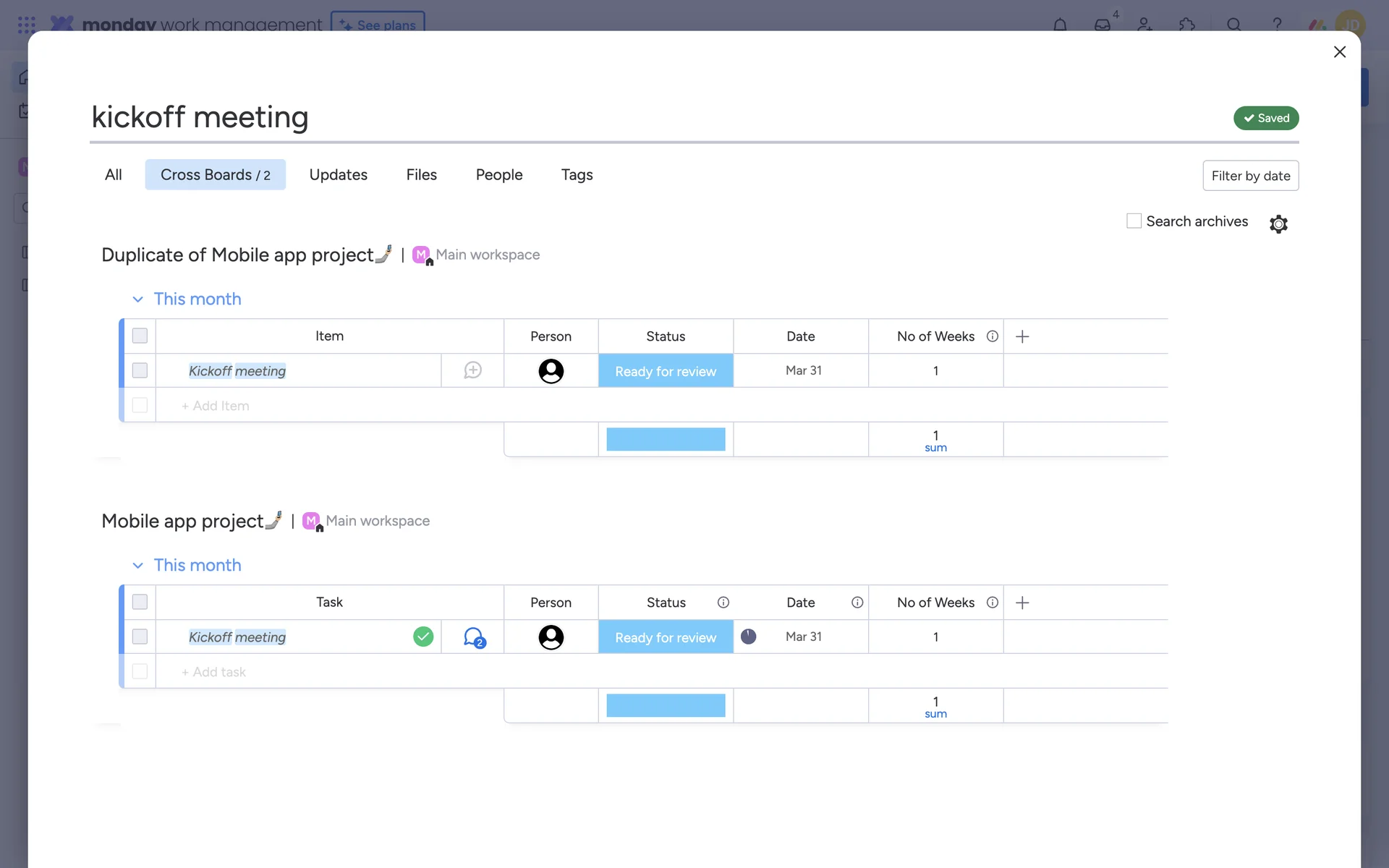Switch to the Updates tab
This screenshot has height=868, width=1389.
[338, 174]
